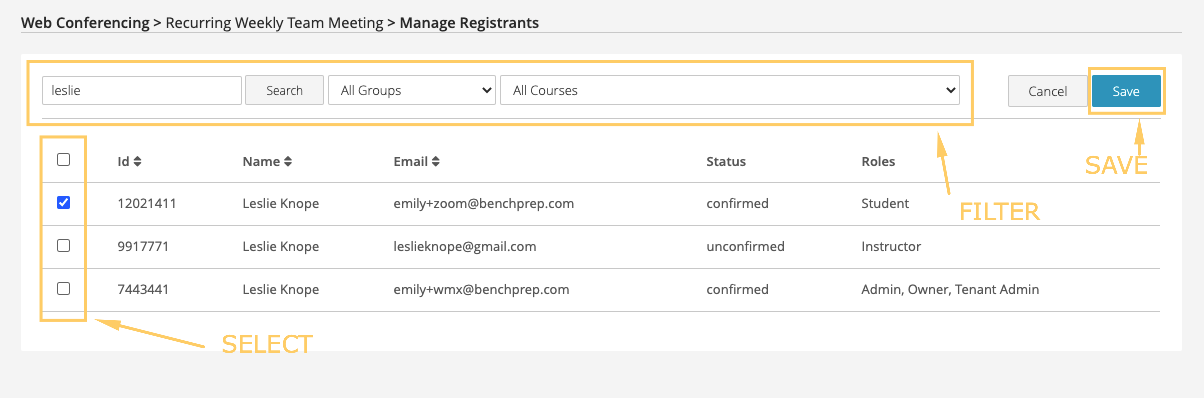This screenshot has width=1204, height=398.
Task: Open Recurring Weekly Team Meeting breadcrumb
Action: [274, 22]
